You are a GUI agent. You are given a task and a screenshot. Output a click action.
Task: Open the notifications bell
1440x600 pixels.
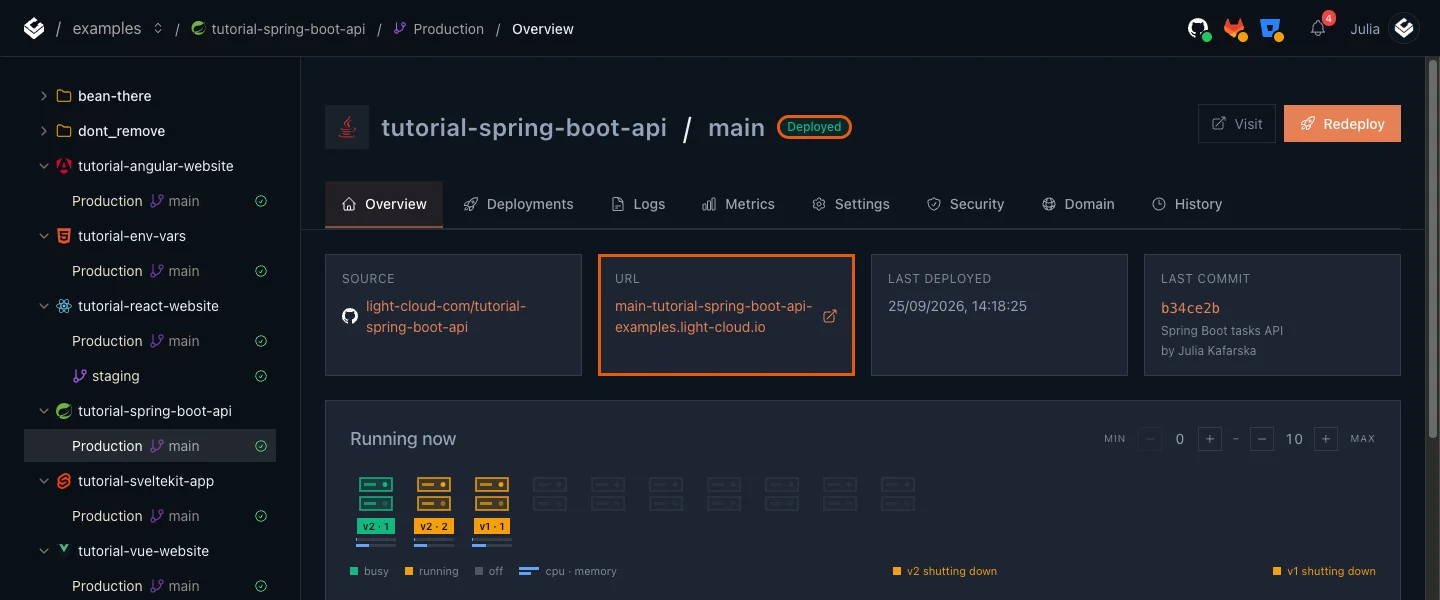1318,29
